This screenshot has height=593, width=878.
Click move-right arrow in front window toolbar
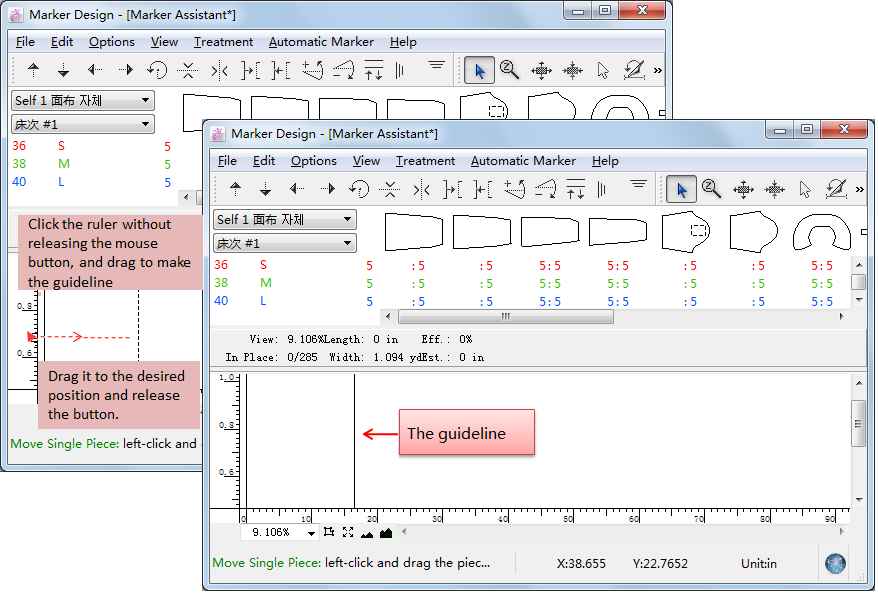pyautogui.click(x=327, y=189)
